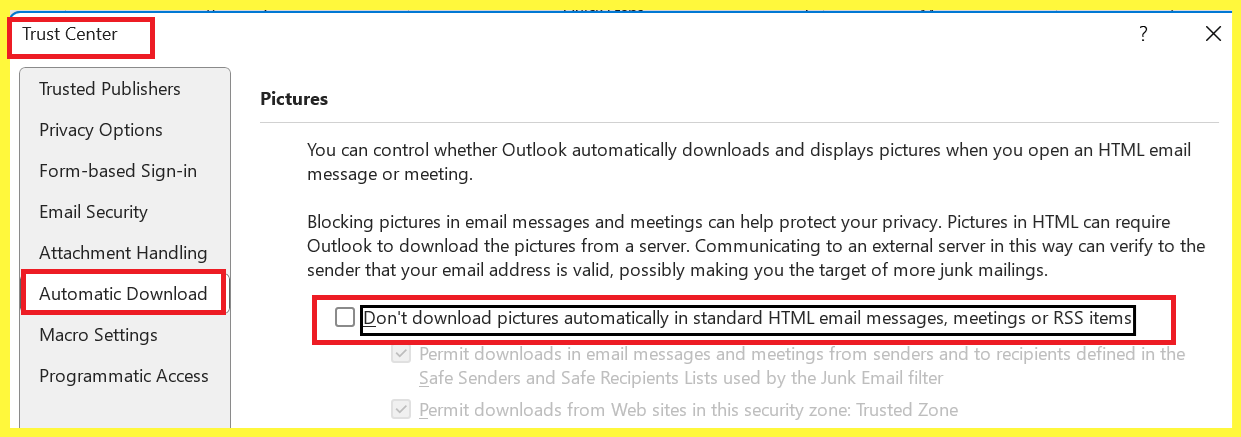Click the paragraph about Outlook automatically downloading pictures
This screenshot has width=1241, height=437.
749,162
